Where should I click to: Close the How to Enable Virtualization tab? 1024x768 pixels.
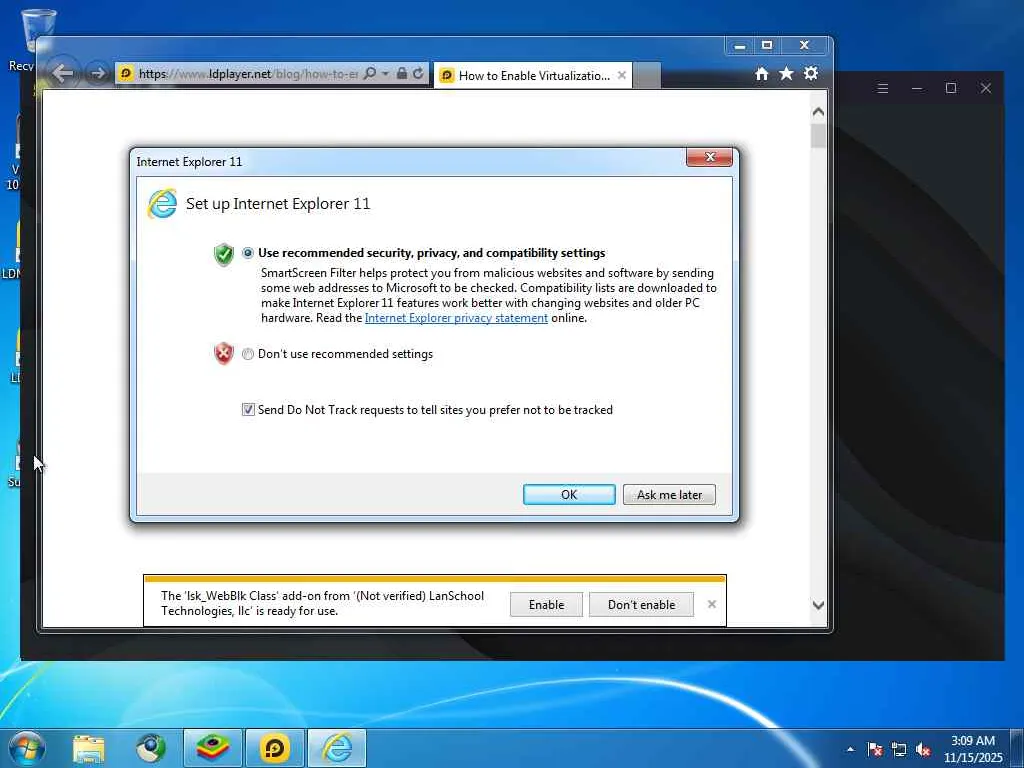click(622, 75)
